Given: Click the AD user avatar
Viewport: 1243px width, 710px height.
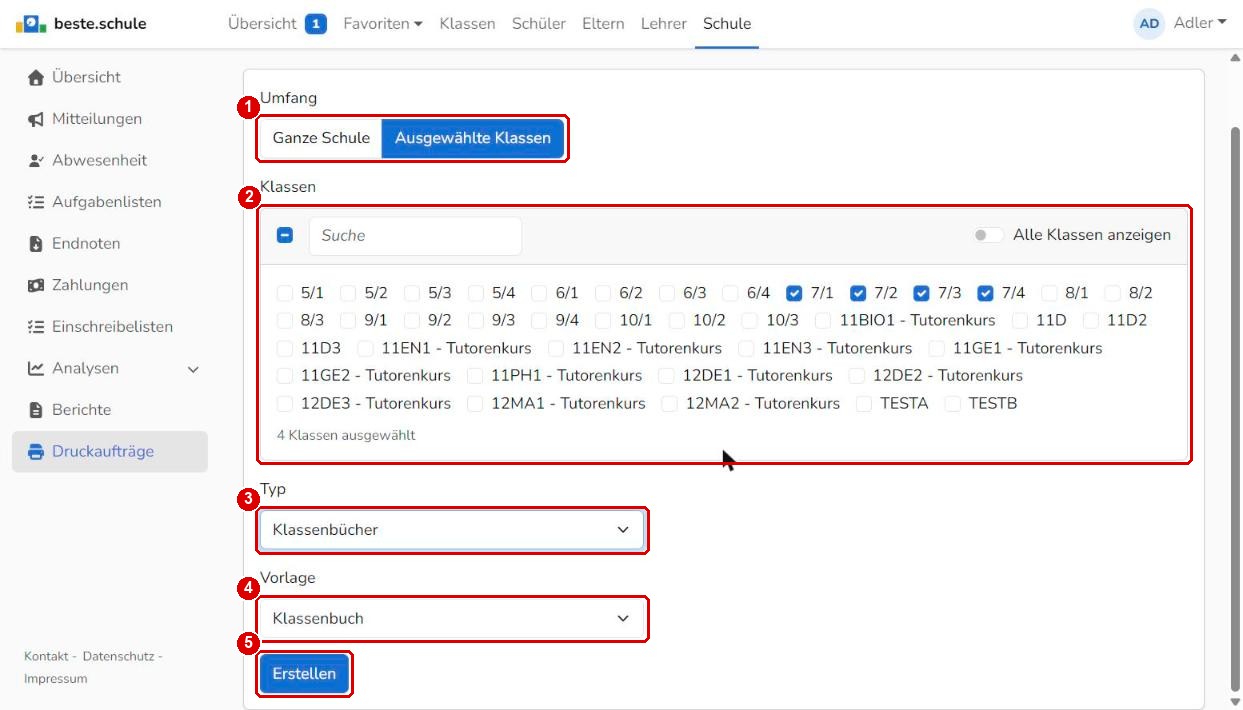Looking at the screenshot, I should click(1149, 24).
